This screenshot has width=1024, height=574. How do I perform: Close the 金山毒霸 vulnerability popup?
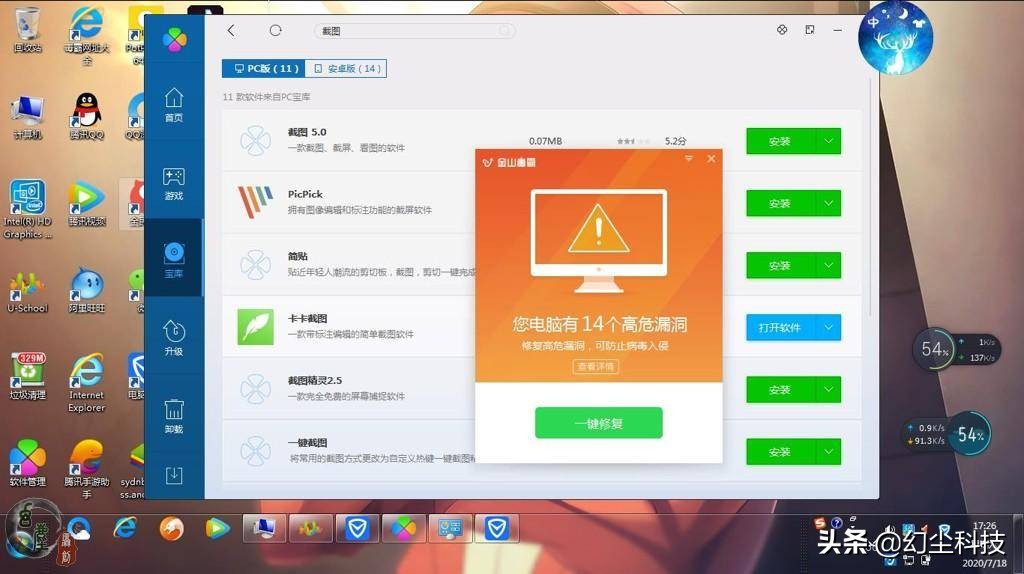711,159
